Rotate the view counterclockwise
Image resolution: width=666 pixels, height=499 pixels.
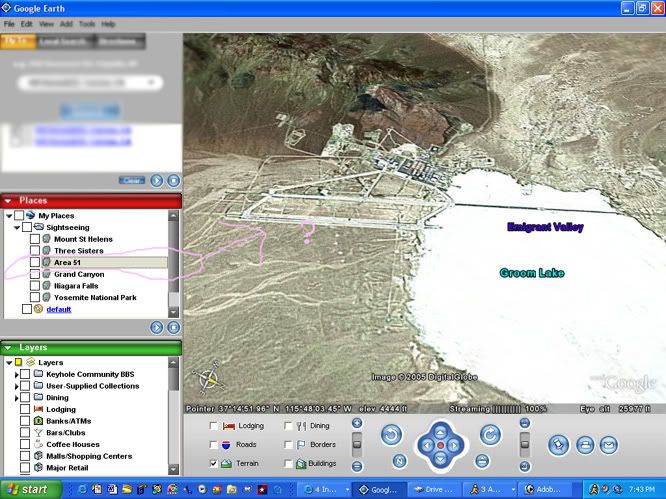point(392,435)
